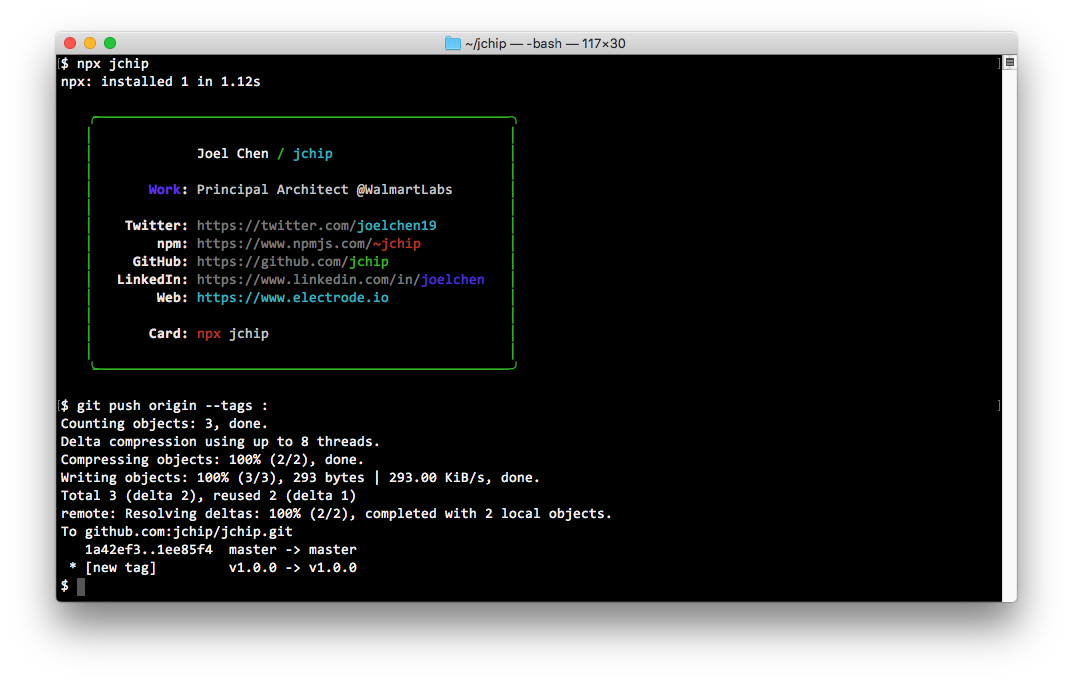This screenshot has height=682, width=1073.
Task: Click the red close window button
Action: click(70, 43)
